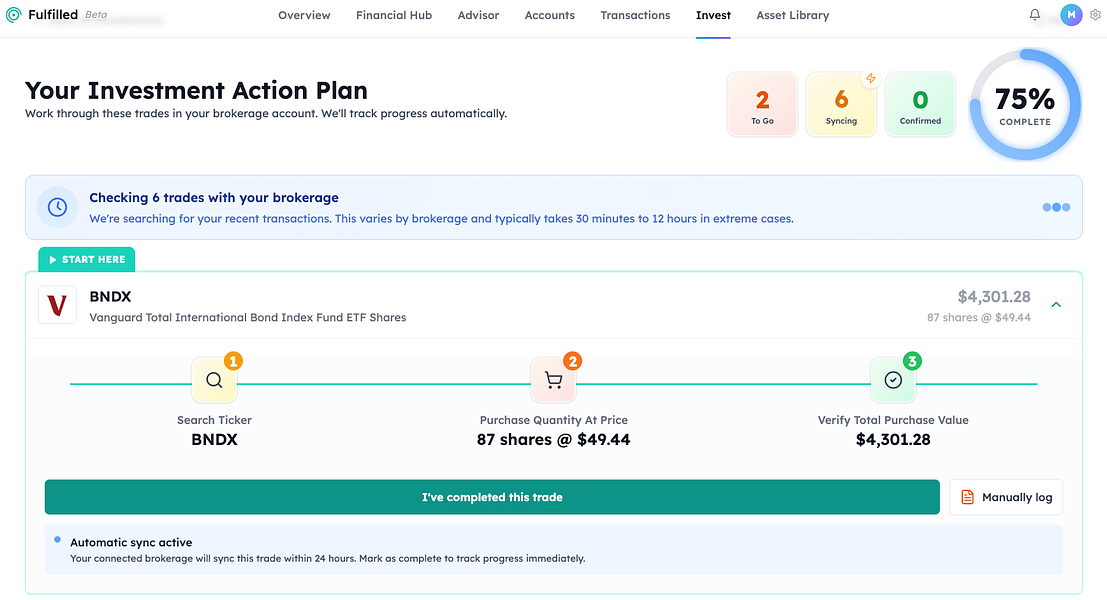Click the $4,301.28 card header amount
The width and height of the screenshot is (1107, 600).
[x=994, y=296]
